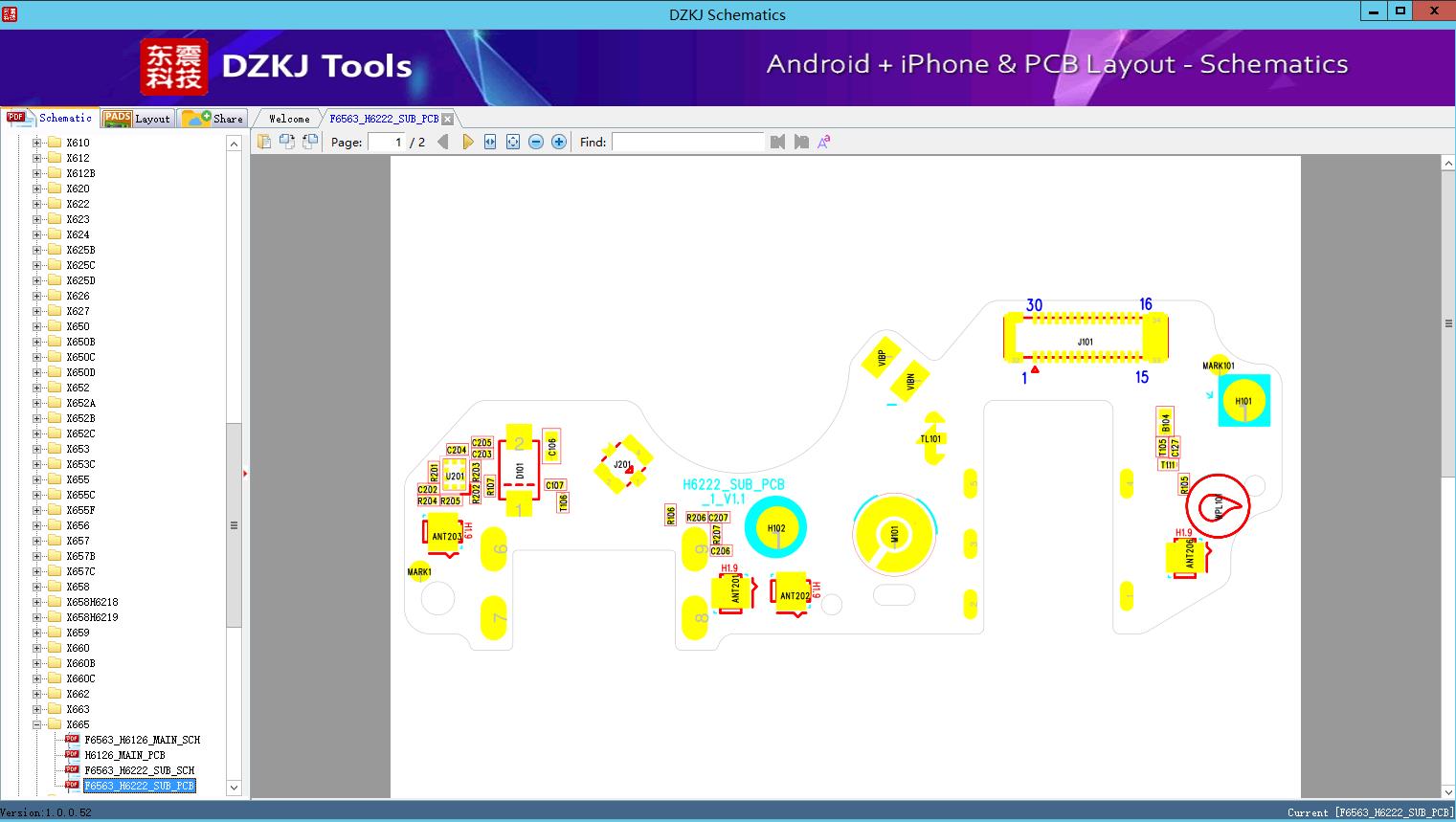Open H6126_MAIN_PCB file in tree
Image resolution: width=1456 pixels, height=822 pixels.
[x=124, y=755]
